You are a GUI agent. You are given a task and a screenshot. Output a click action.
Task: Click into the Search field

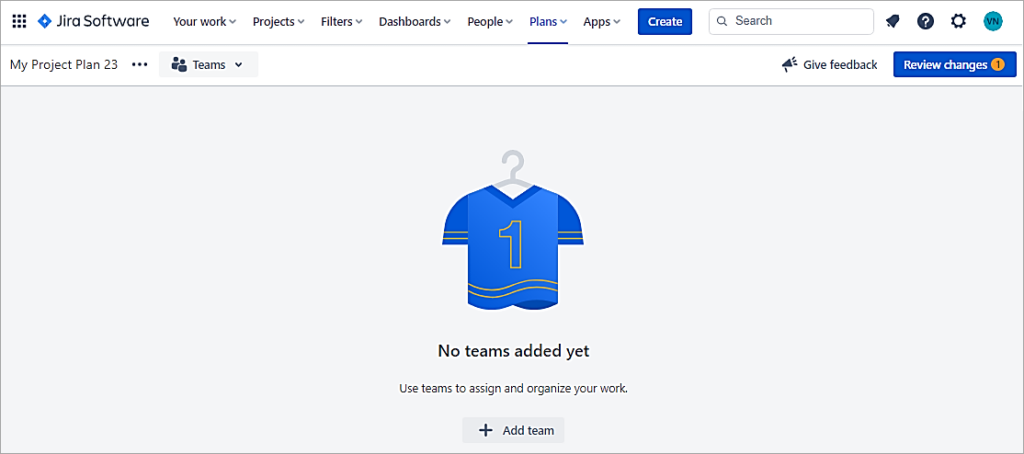click(791, 22)
